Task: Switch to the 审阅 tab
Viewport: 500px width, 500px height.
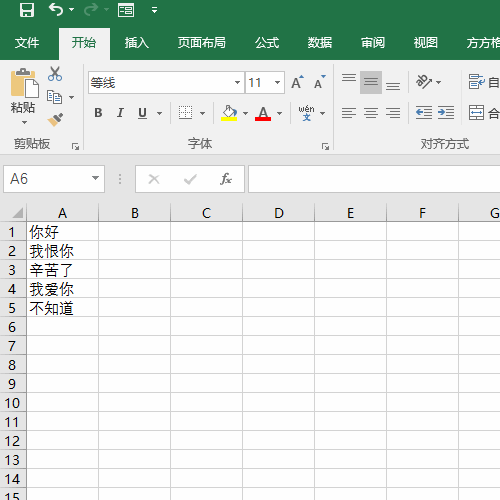Action: click(373, 43)
